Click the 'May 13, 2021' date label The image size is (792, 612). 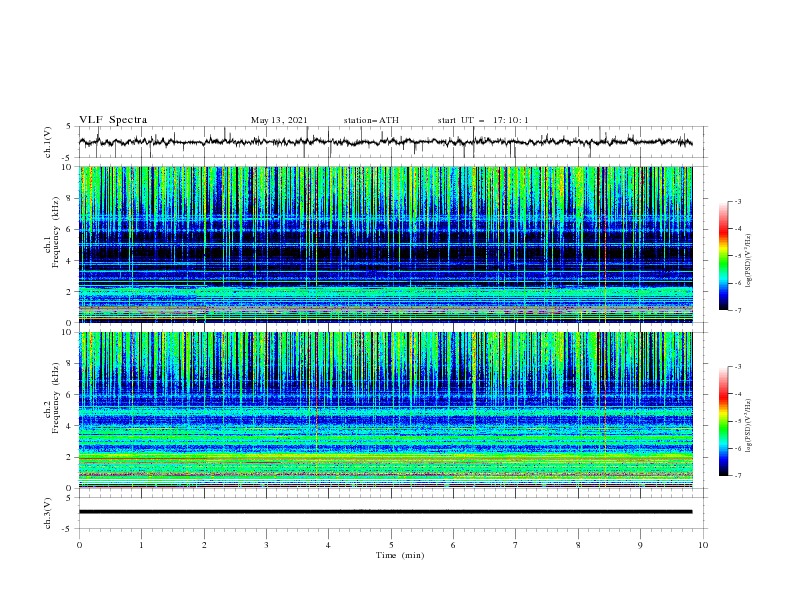(279, 120)
